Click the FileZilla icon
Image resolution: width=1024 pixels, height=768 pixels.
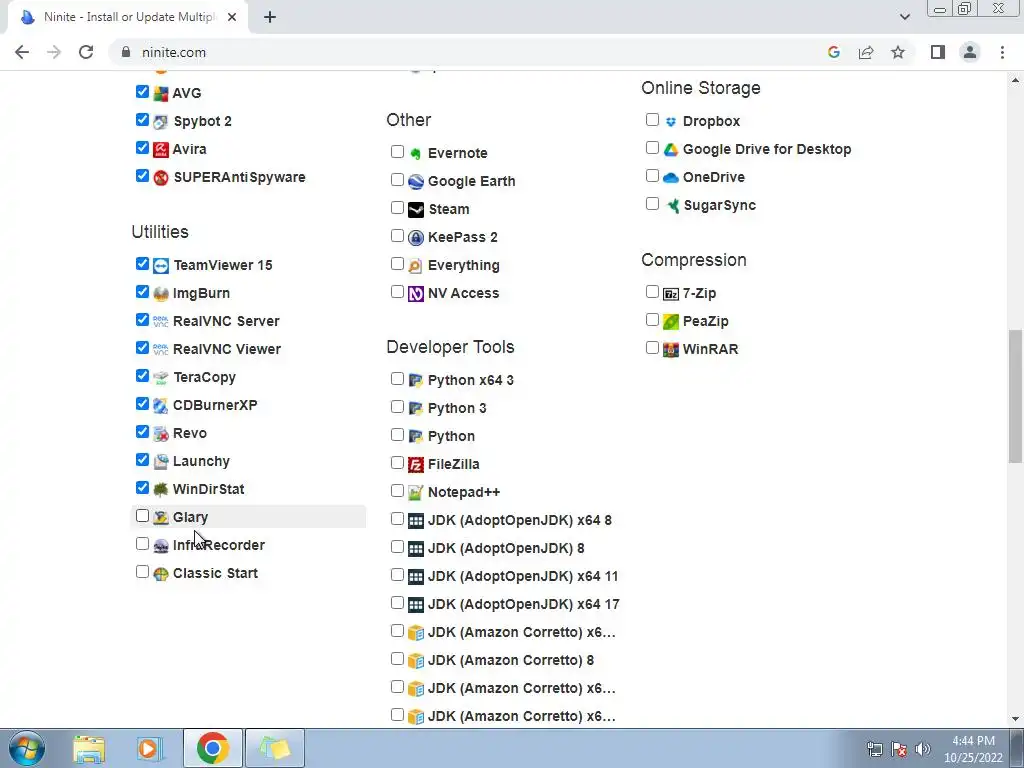click(416, 465)
